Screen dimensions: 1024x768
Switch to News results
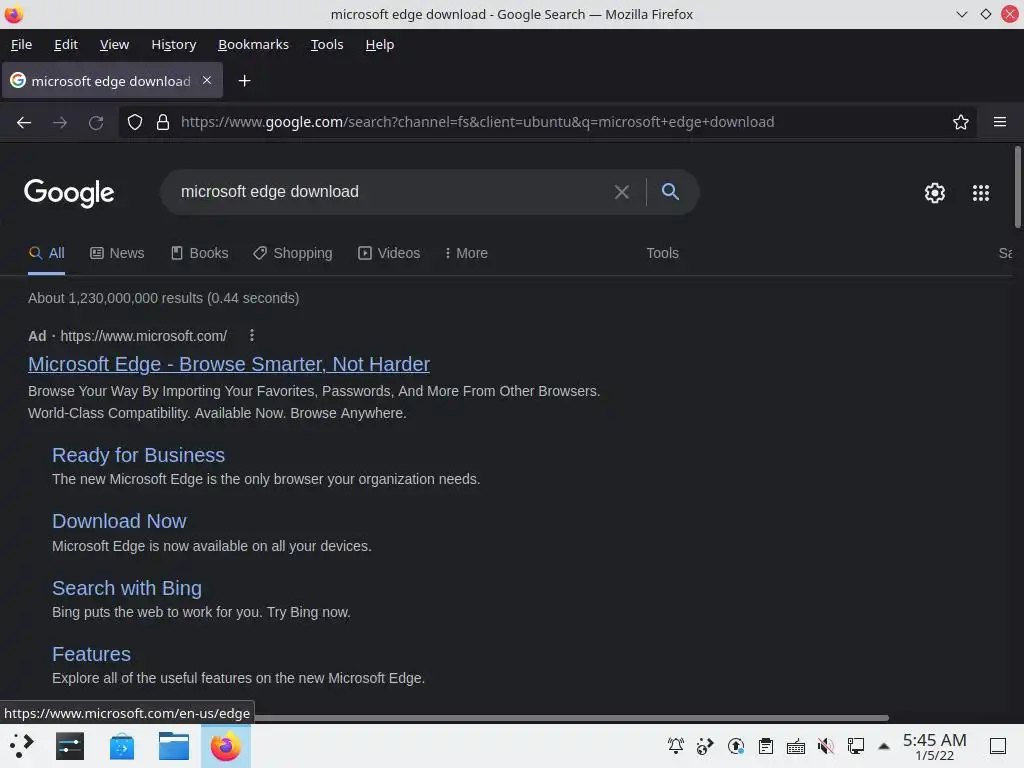pyautogui.click(x=117, y=253)
